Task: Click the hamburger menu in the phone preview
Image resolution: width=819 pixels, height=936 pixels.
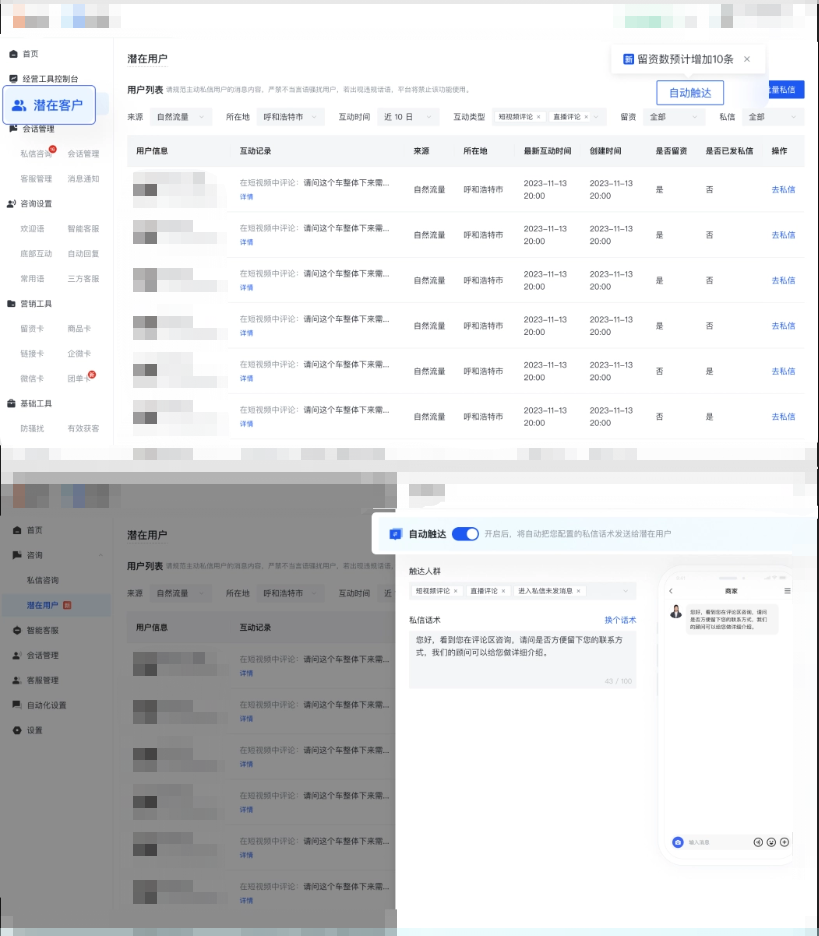Action: (x=787, y=590)
